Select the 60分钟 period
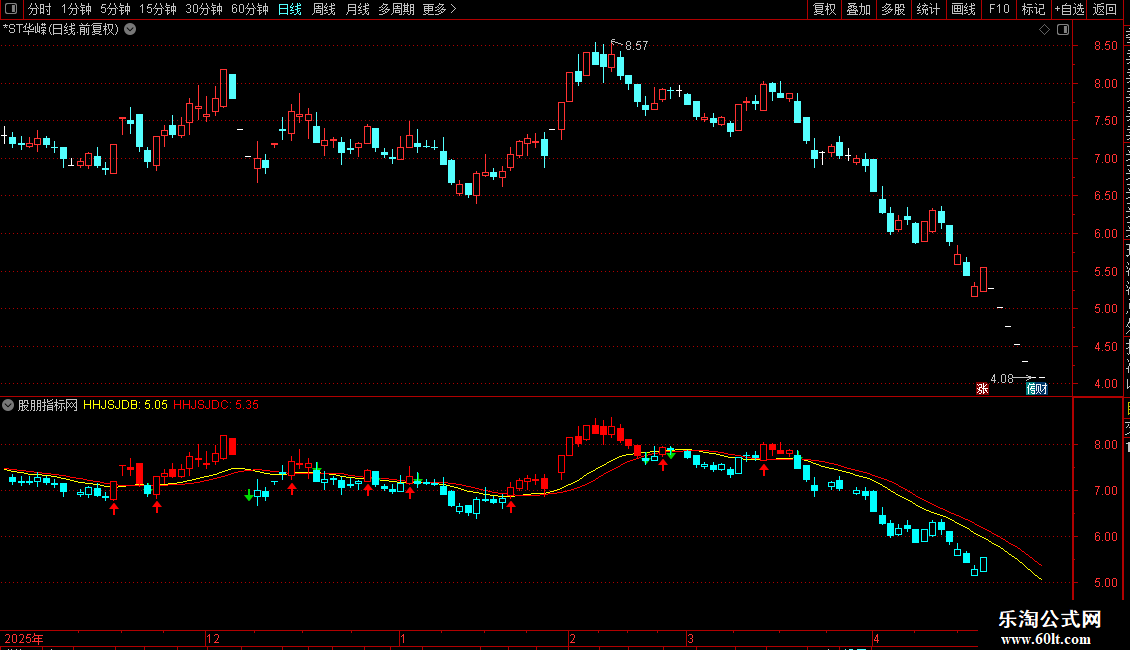Image resolution: width=1130 pixels, height=650 pixels. [249, 9]
